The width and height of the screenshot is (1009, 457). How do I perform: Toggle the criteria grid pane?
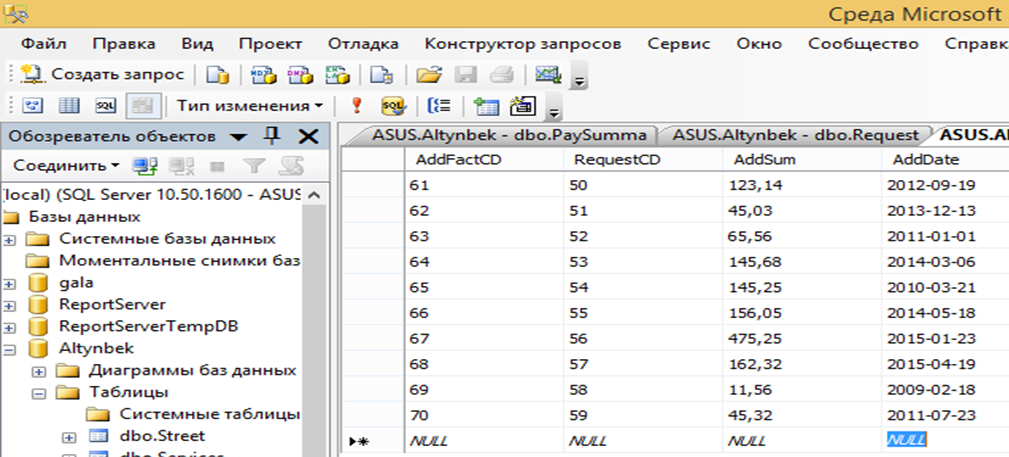point(69,106)
